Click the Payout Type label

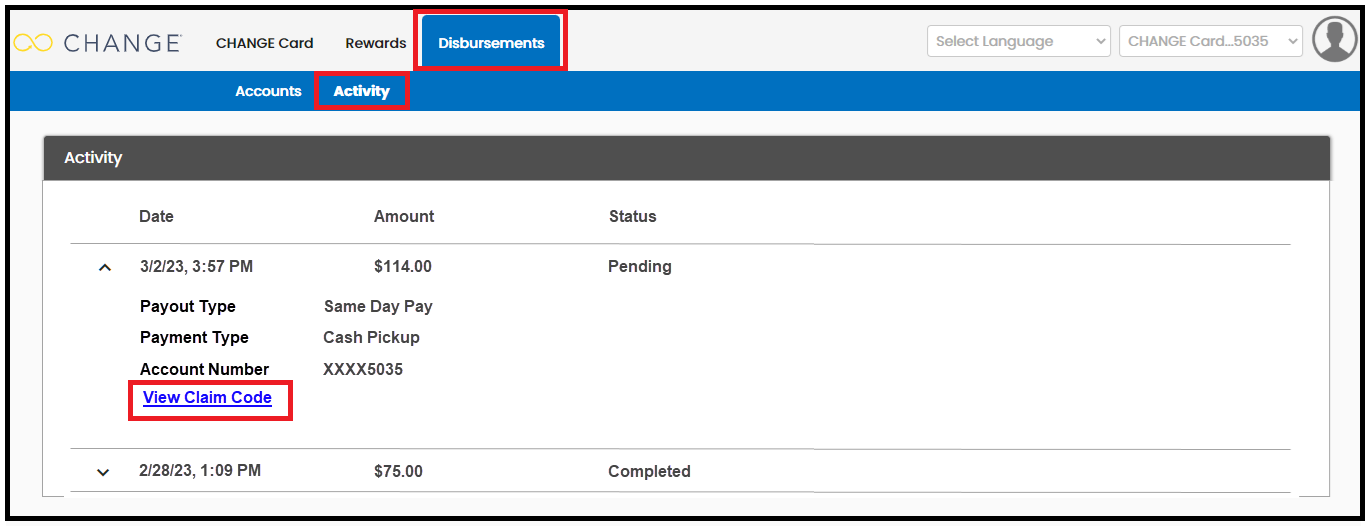coord(188,307)
